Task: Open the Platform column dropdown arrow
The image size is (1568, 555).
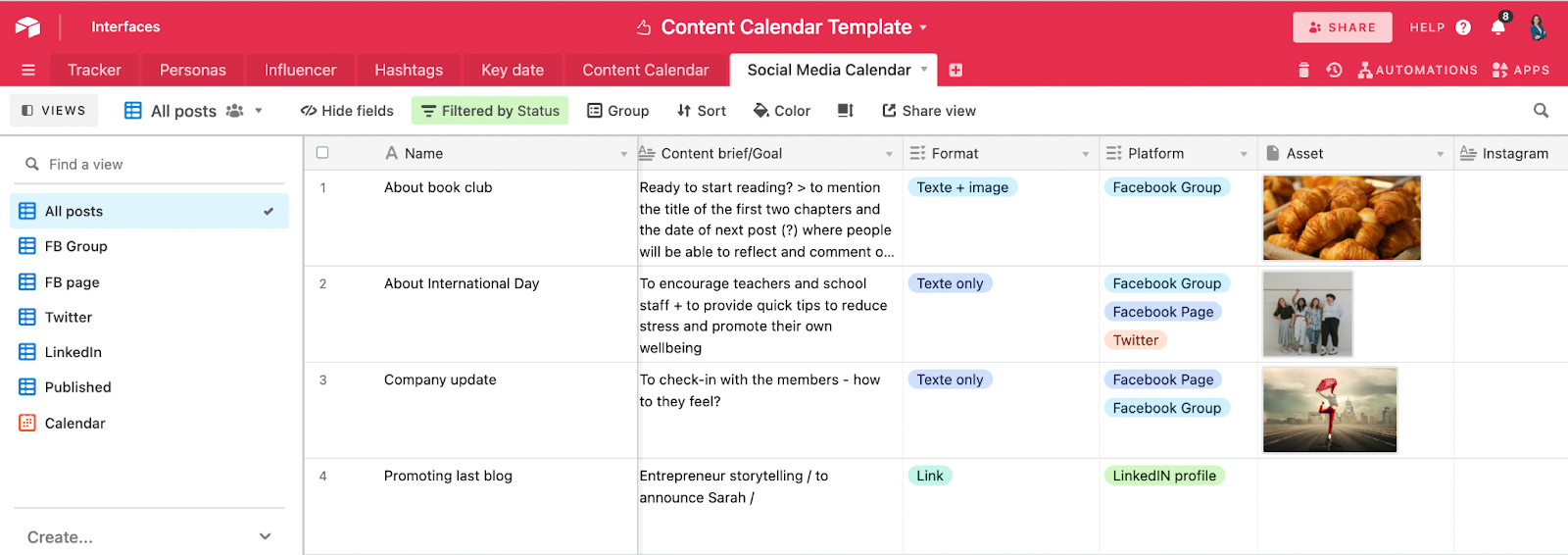Action: pyautogui.click(x=1244, y=154)
